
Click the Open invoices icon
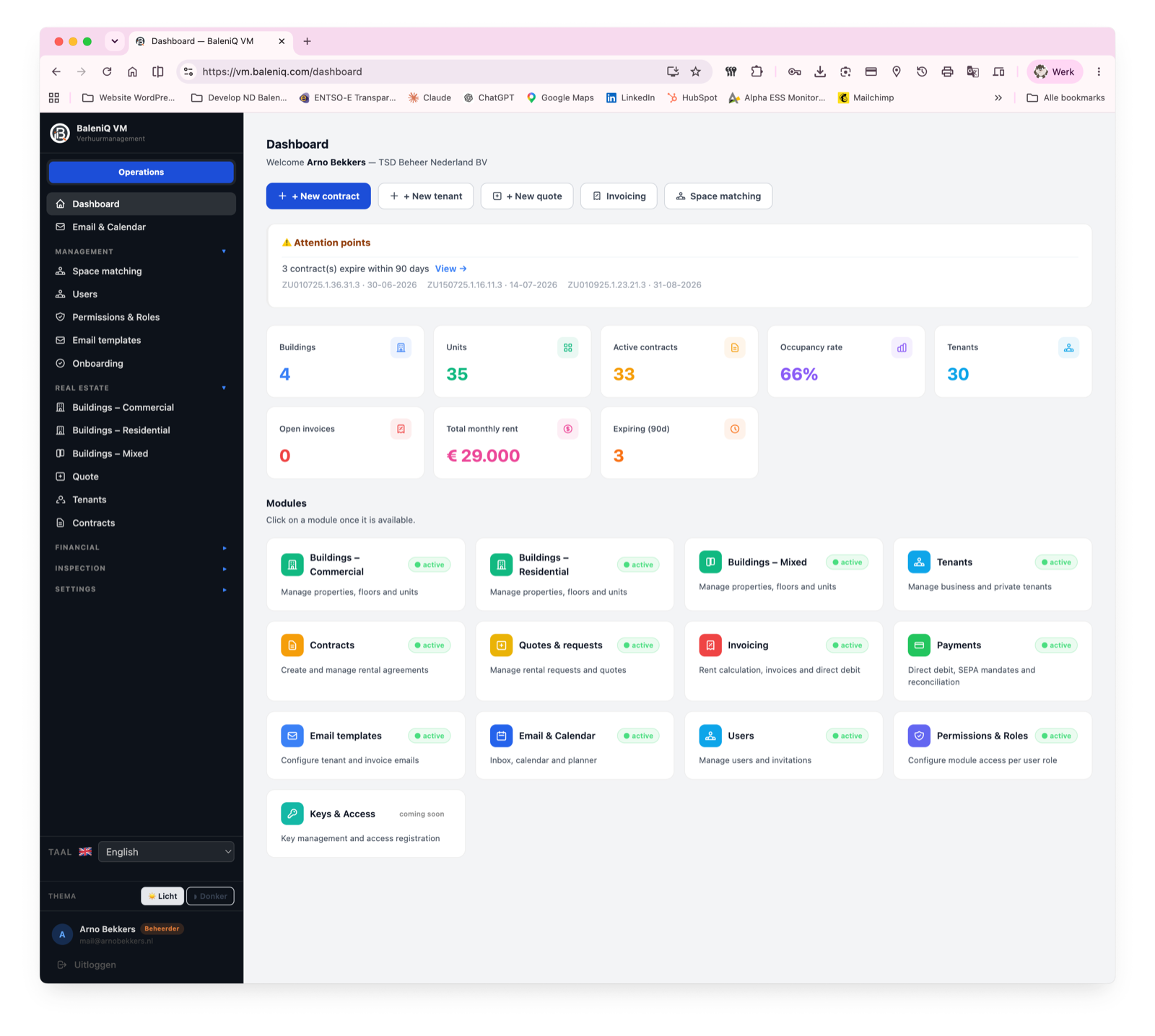(401, 429)
